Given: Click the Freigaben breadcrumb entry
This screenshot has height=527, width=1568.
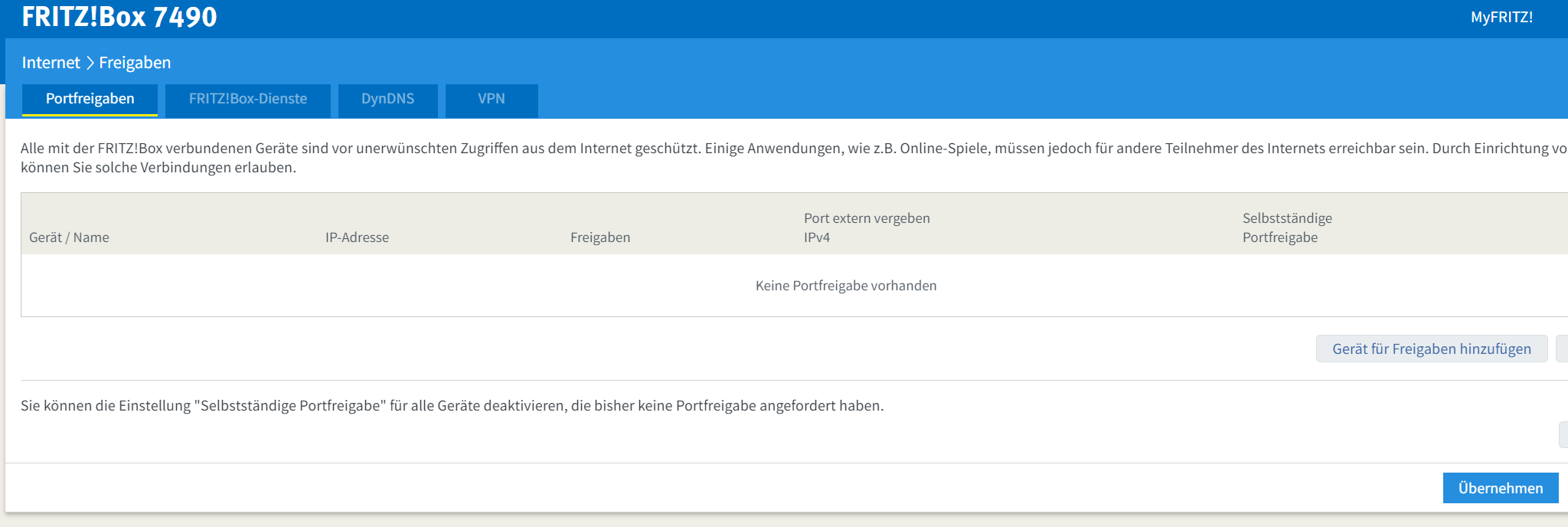Looking at the screenshot, I should 135,63.
